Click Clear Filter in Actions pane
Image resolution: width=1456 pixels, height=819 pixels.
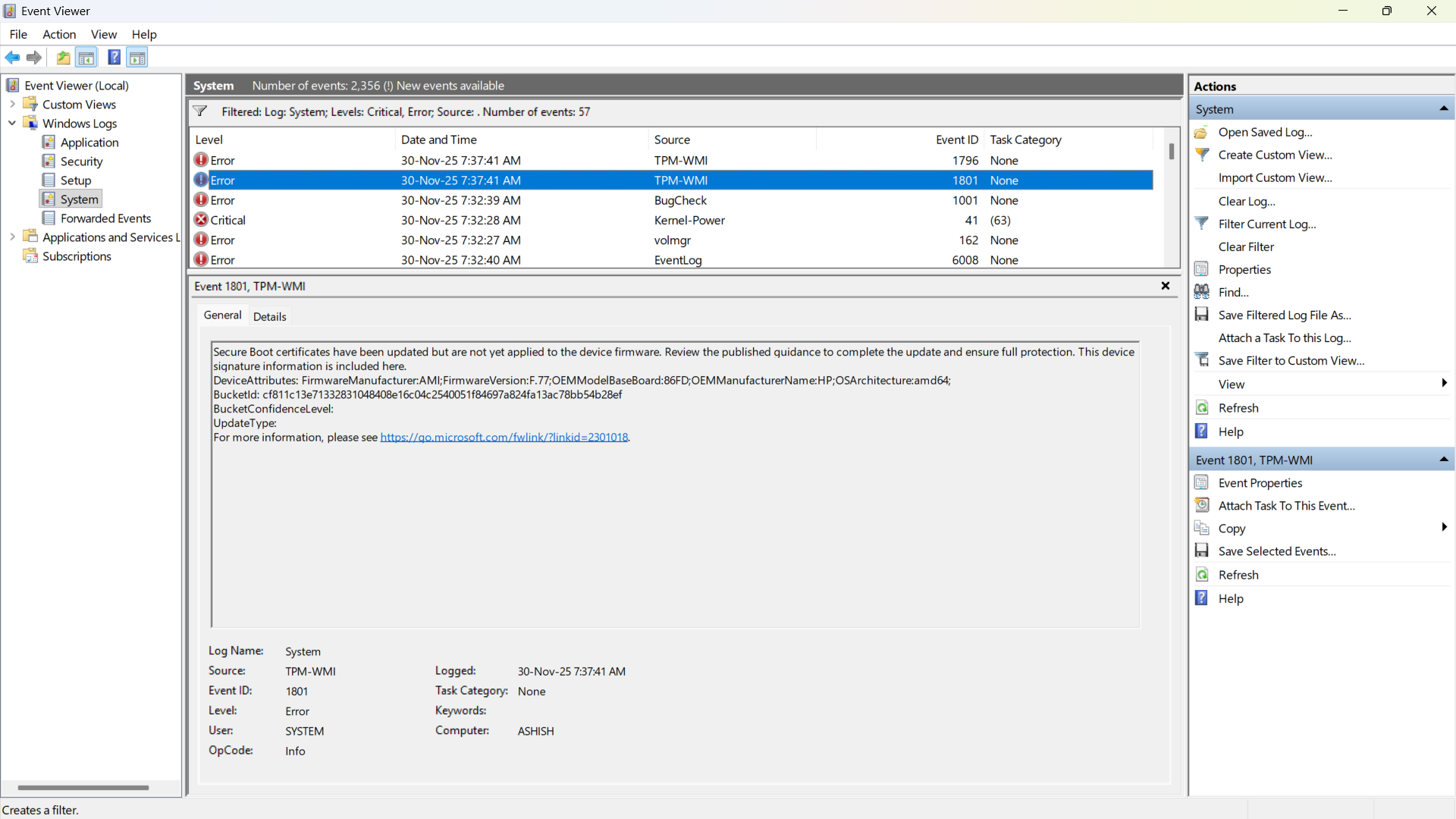pyautogui.click(x=1246, y=246)
